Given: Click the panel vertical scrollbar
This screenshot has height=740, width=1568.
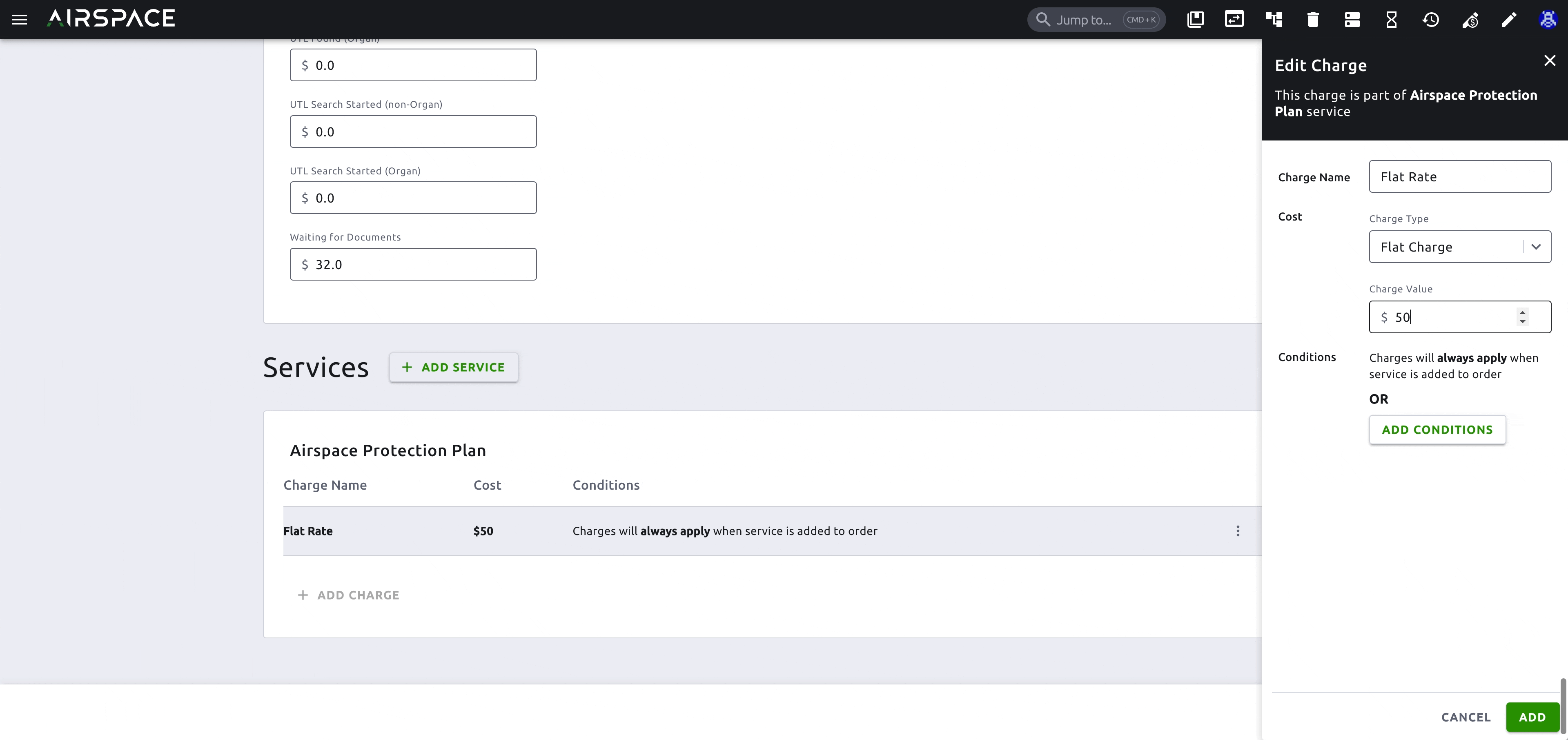Looking at the screenshot, I should [1563, 706].
